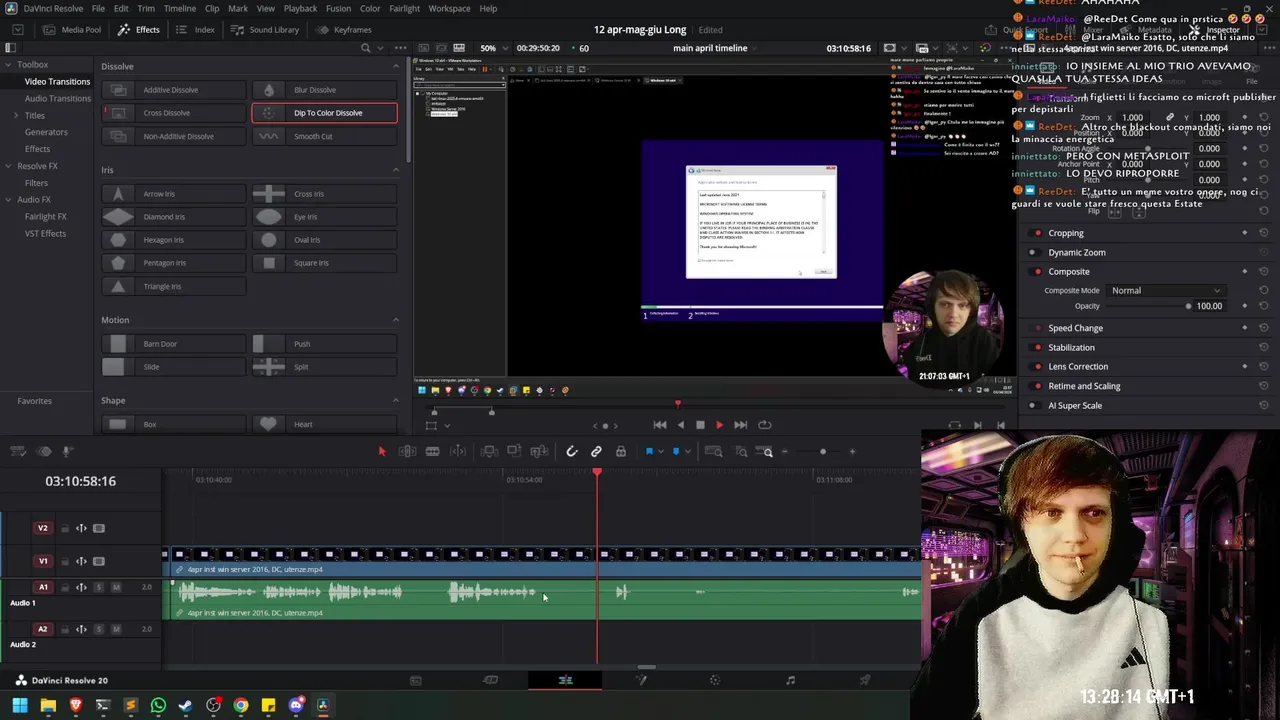Open the Playback menu
This screenshot has height=720, width=1280.
(x=300, y=8)
